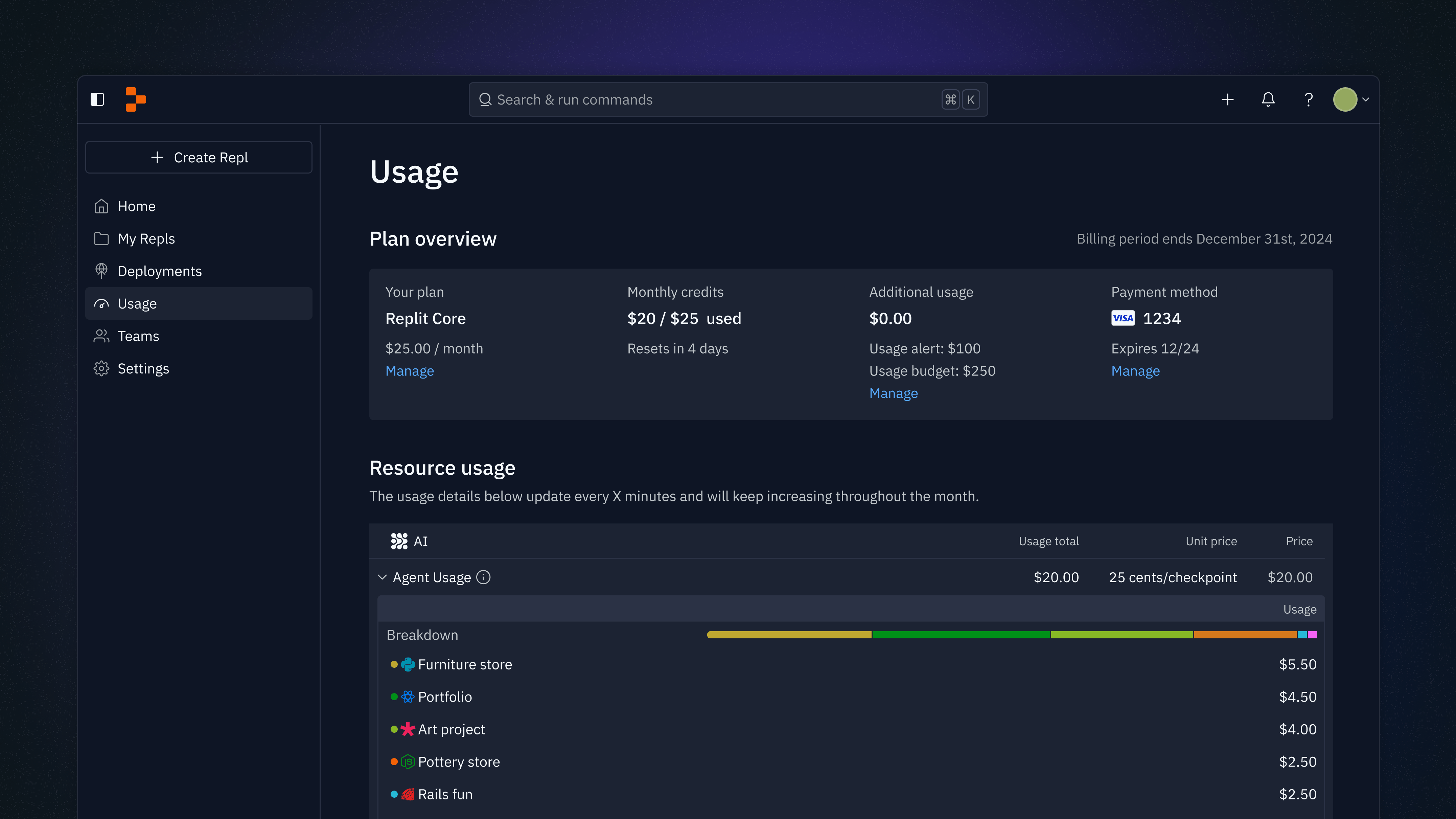Click the 25 cents/checkpoint unit price

(x=1173, y=577)
